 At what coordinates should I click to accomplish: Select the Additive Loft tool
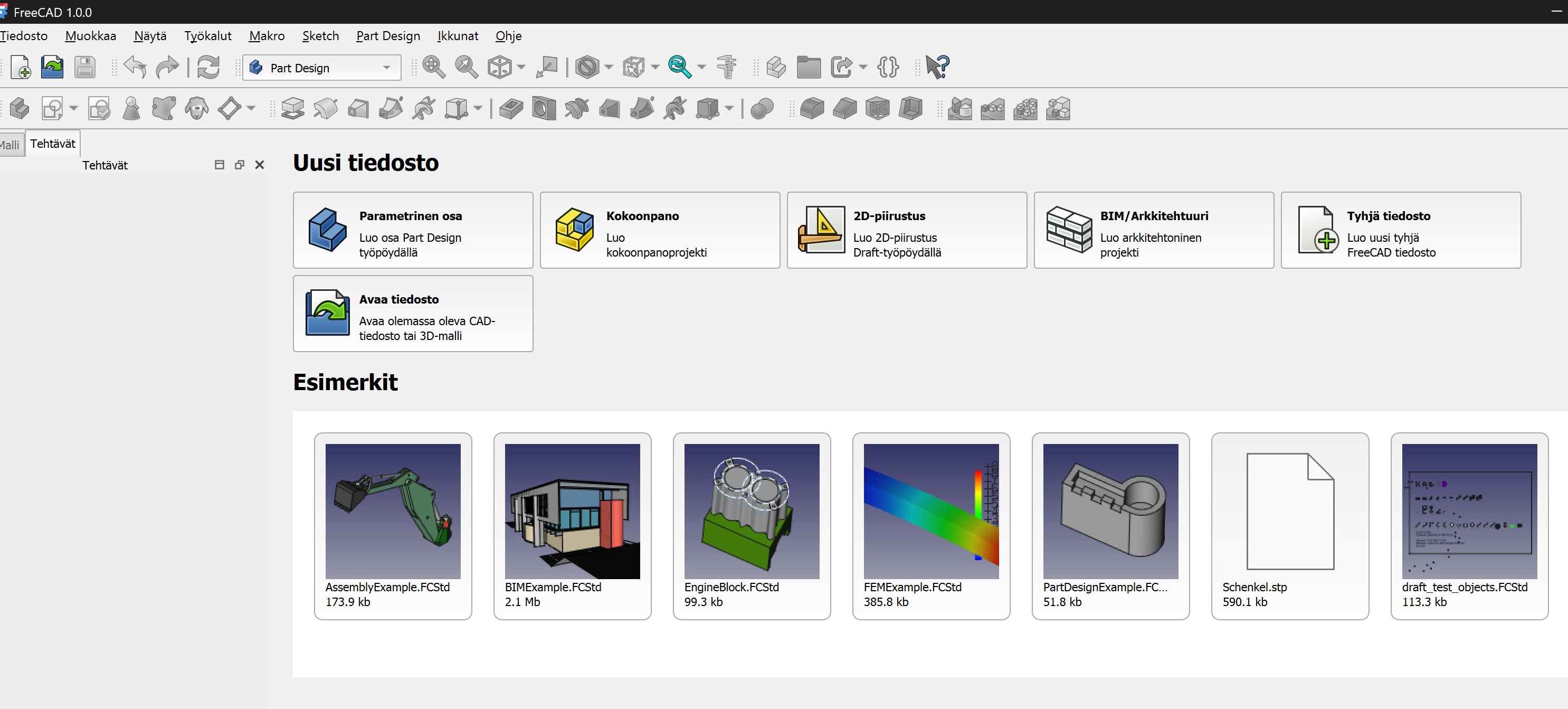tap(358, 109)
